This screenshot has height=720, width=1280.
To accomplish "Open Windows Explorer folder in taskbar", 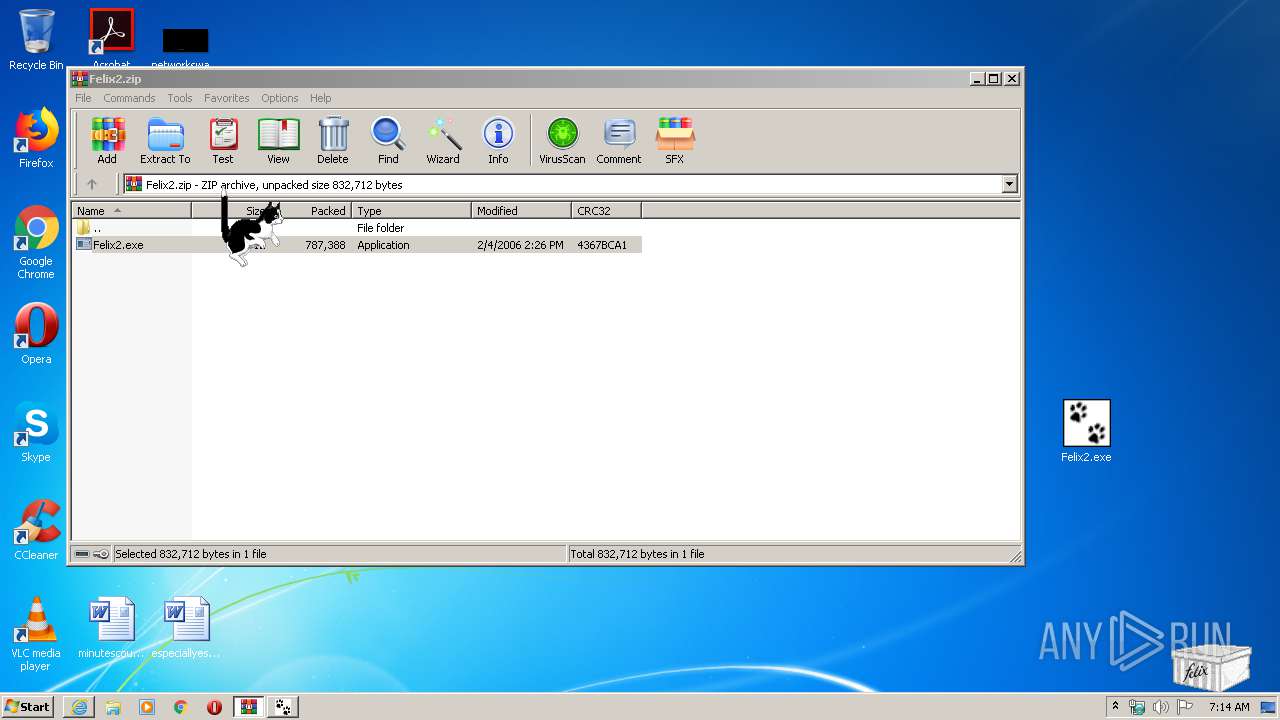I will (113, 707).
